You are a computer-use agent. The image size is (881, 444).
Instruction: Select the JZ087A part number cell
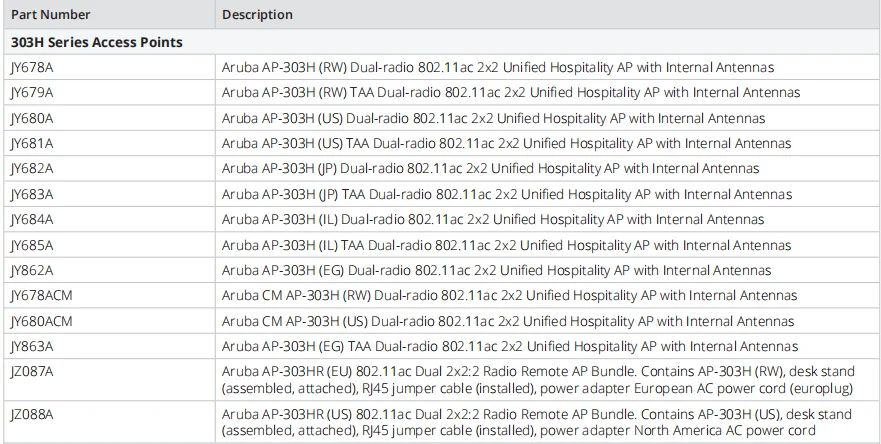tap(32, 372)
